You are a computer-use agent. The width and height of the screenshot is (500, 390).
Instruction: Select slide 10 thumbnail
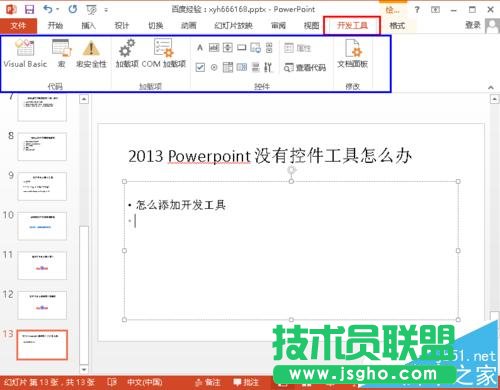[42, 226]
